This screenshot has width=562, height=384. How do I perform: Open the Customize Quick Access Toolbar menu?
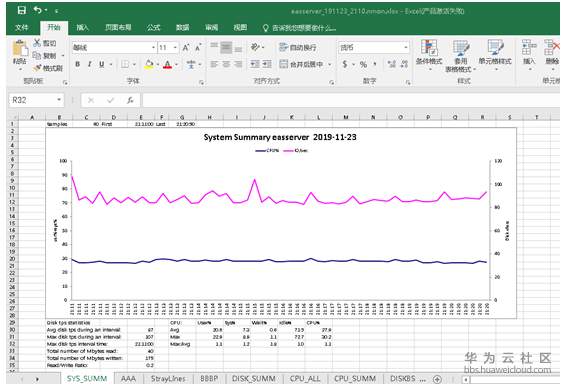coord(56,11)
